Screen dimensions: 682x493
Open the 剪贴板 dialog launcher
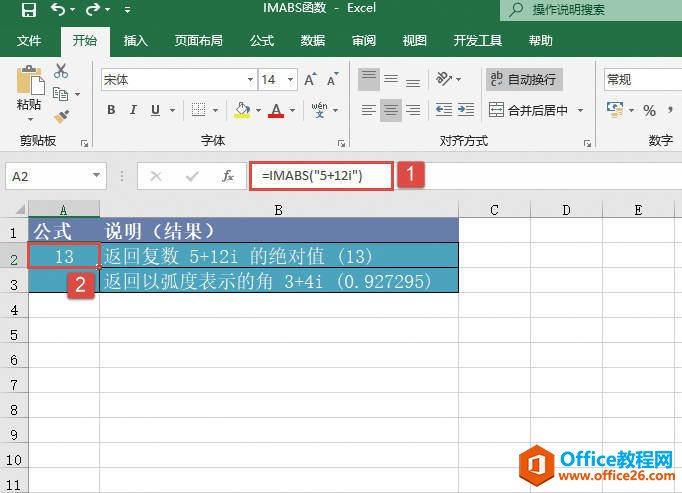(x=84, y=143)
